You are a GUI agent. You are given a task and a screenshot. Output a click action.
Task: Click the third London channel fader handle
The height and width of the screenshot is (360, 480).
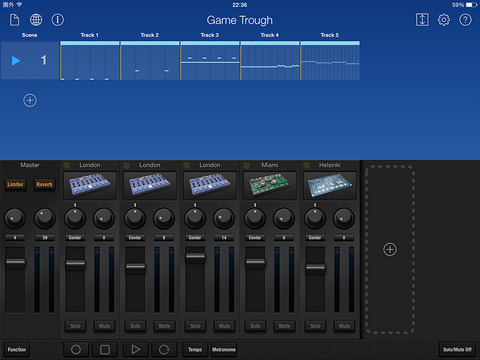195,256
